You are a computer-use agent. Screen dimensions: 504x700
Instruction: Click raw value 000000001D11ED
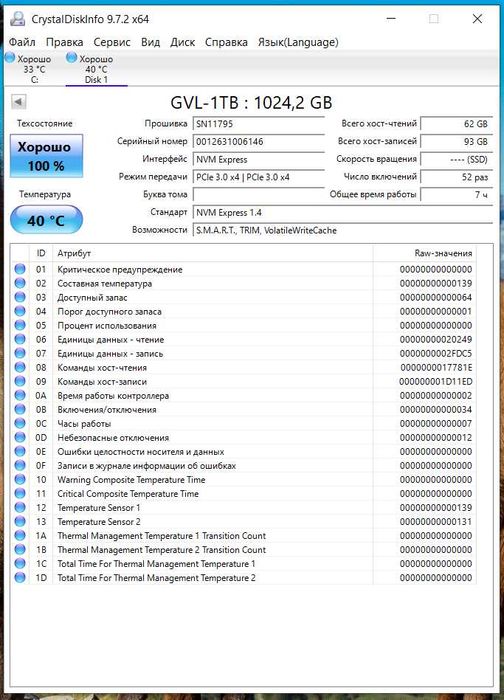click(x=436, y=382)
